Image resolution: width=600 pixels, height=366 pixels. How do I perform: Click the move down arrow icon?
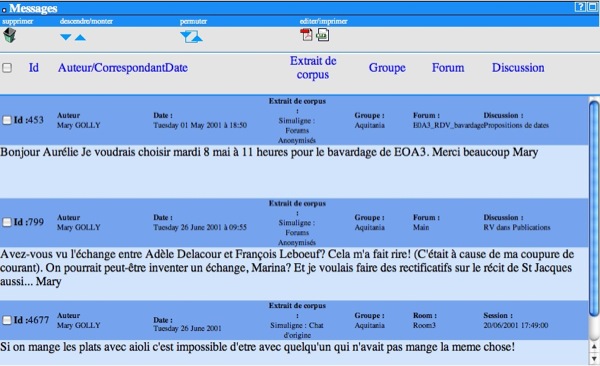(66, 37)
